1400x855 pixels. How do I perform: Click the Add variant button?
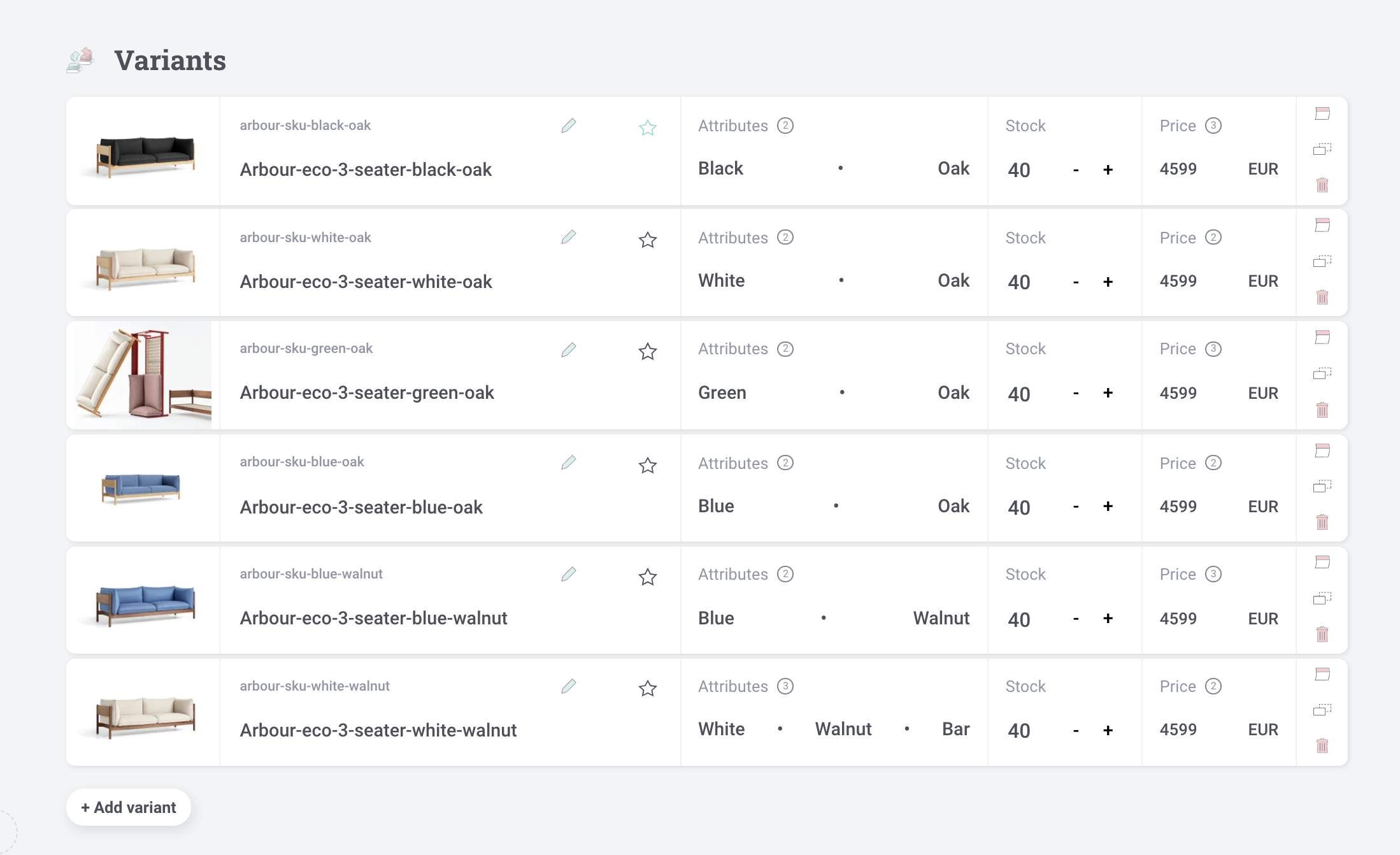129,807
